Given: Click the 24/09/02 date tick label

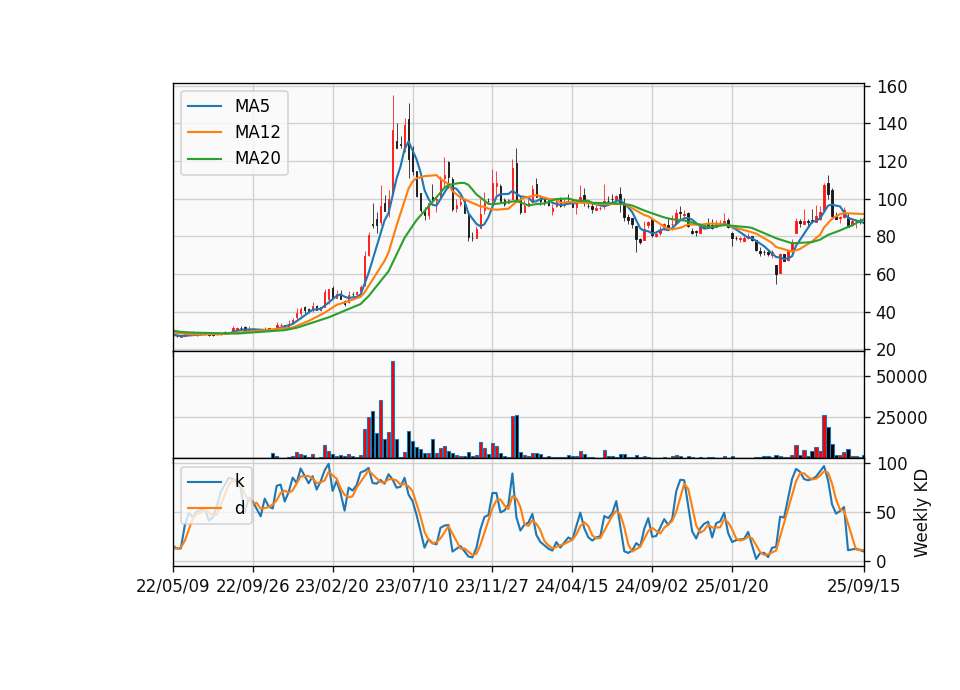Looking at the screenshot, I should [x=651, y=587].
